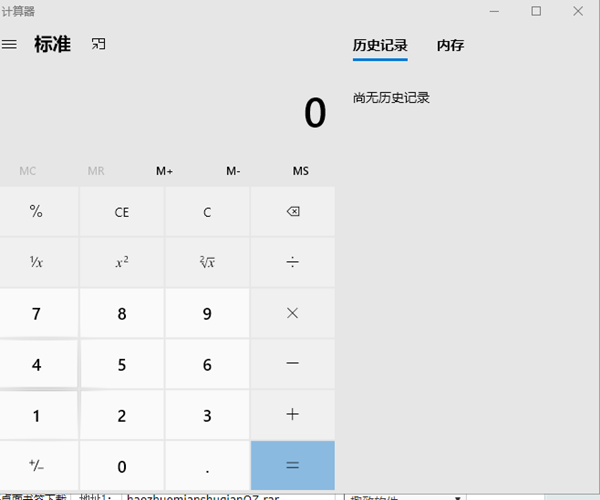Toggle the keep-on-top window icon
Image resolution: width=600 pixels, height=500 pixels.
tap(98, 45)
